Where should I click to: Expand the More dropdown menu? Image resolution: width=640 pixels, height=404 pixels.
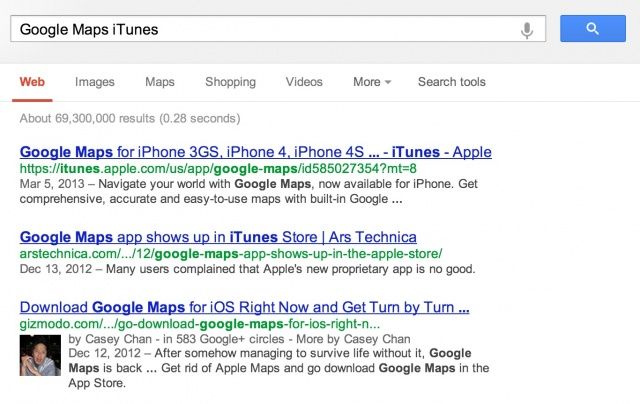pyautogui.click(x=372, y=82)
